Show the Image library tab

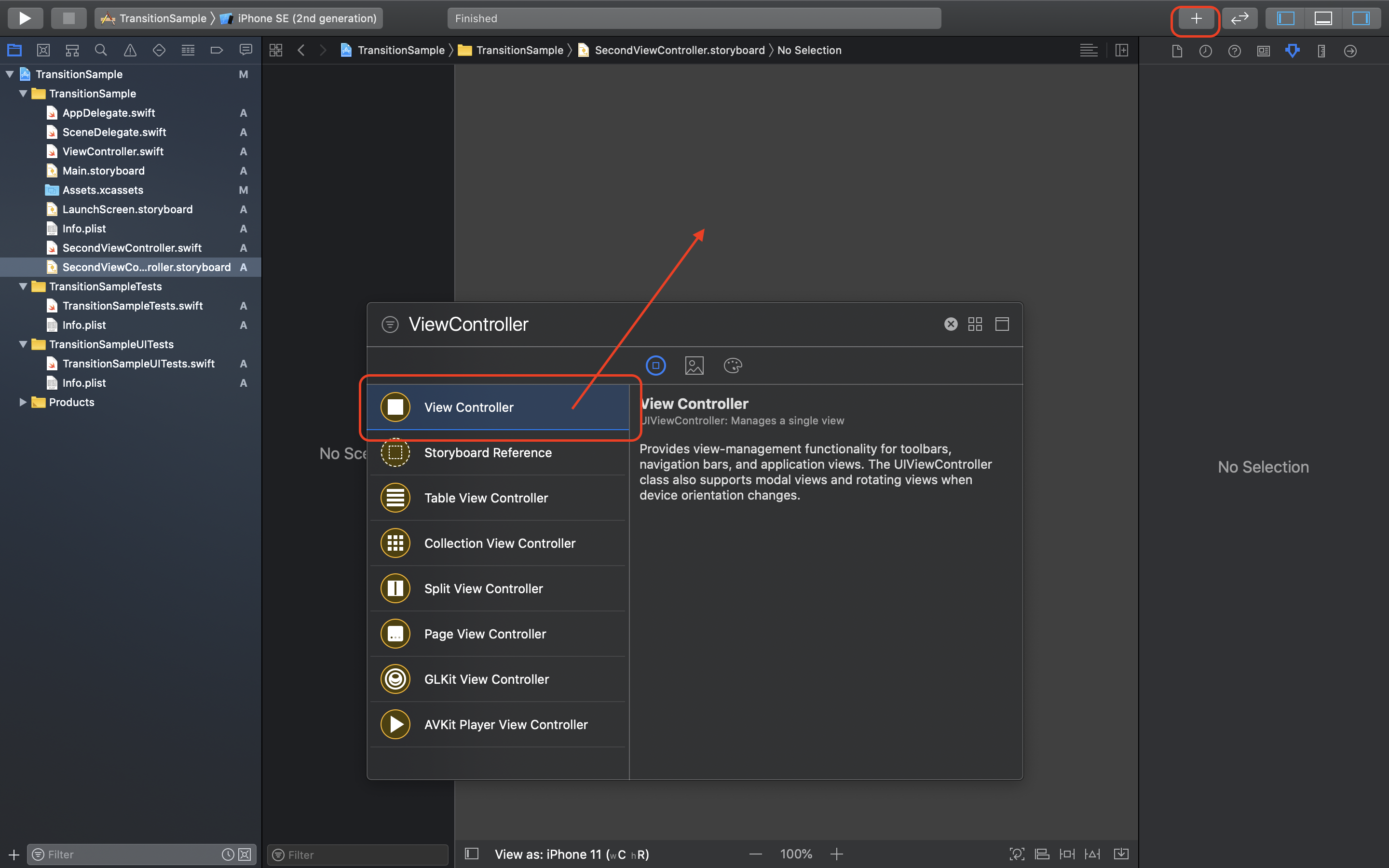[694, 366]
